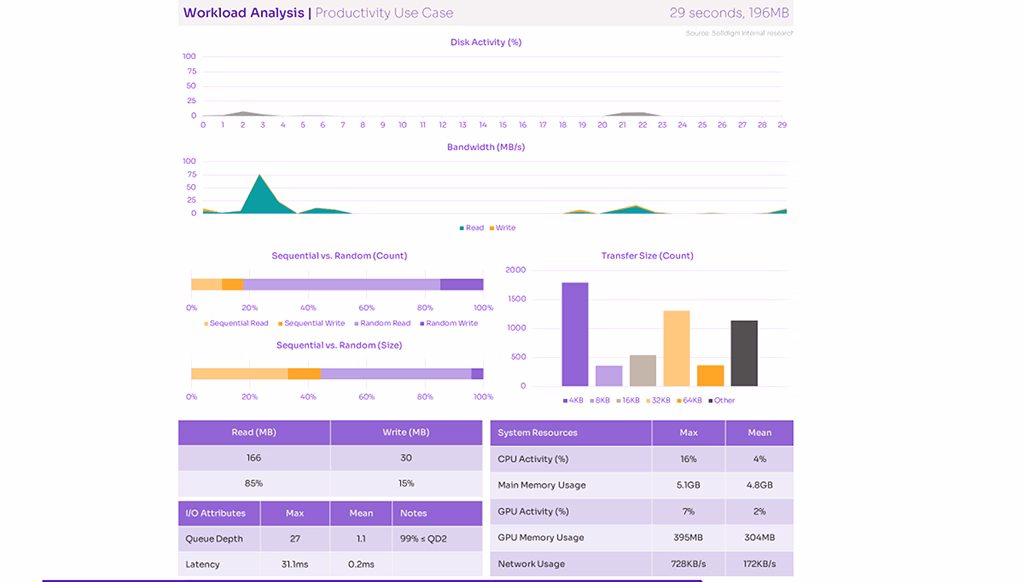Select the Sequential vs. Random (Count) heading
1024x582 pixels.
point(339,255)
